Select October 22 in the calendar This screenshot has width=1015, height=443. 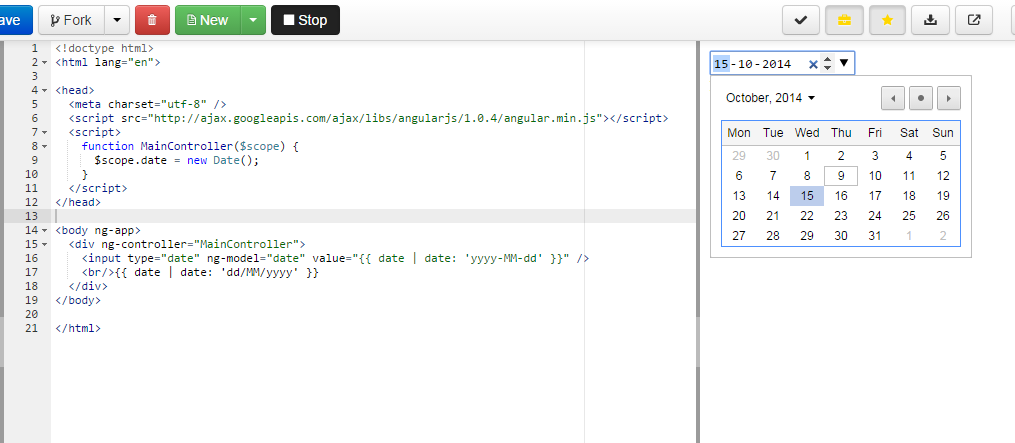tap(807, 216)
